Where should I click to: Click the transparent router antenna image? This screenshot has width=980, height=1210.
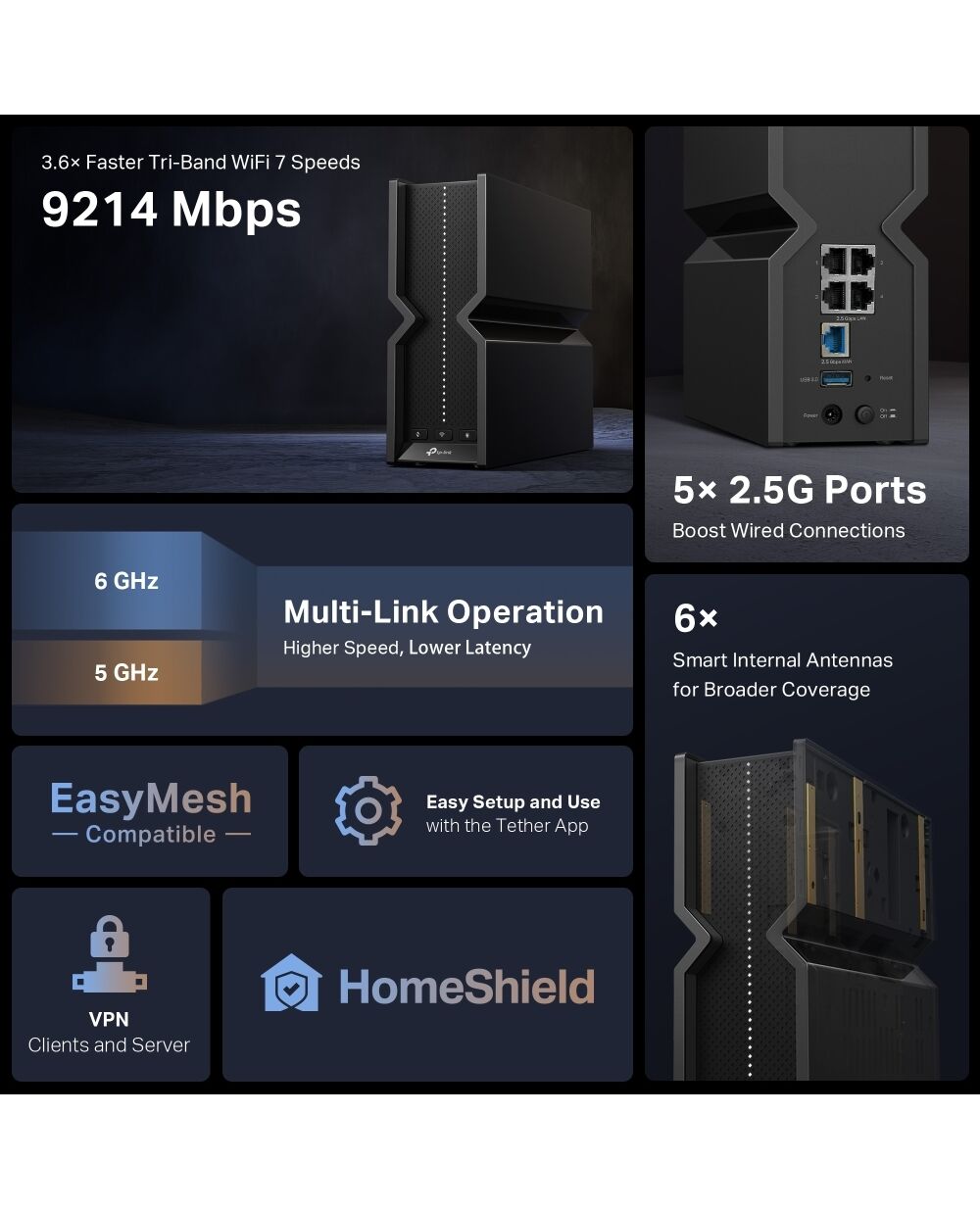[807, 909]
